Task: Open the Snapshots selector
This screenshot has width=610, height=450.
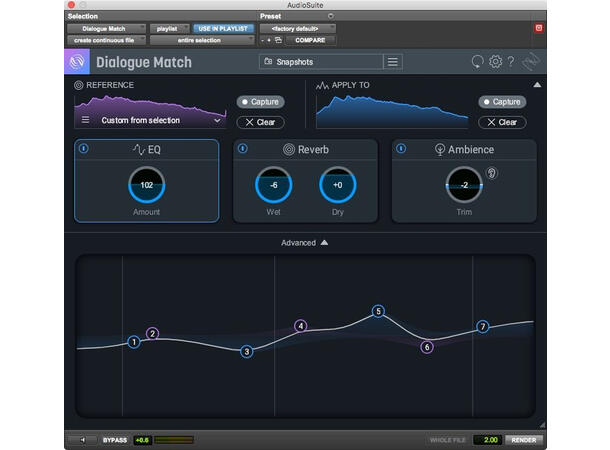Action: point(321,62)
